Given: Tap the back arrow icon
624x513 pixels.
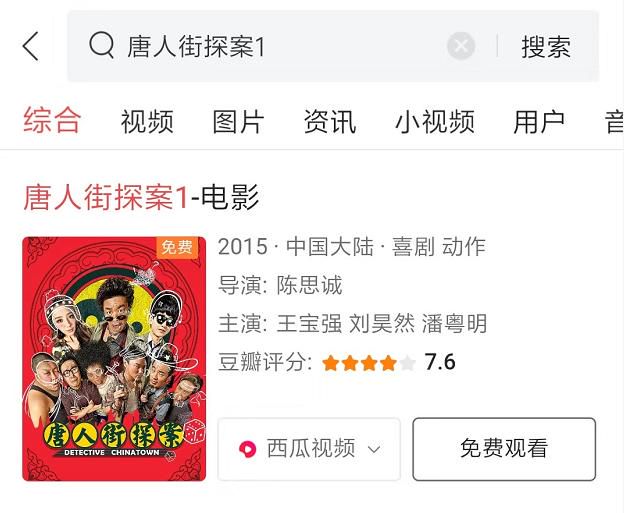Looking at the screenshot, I should pos(31,46).
